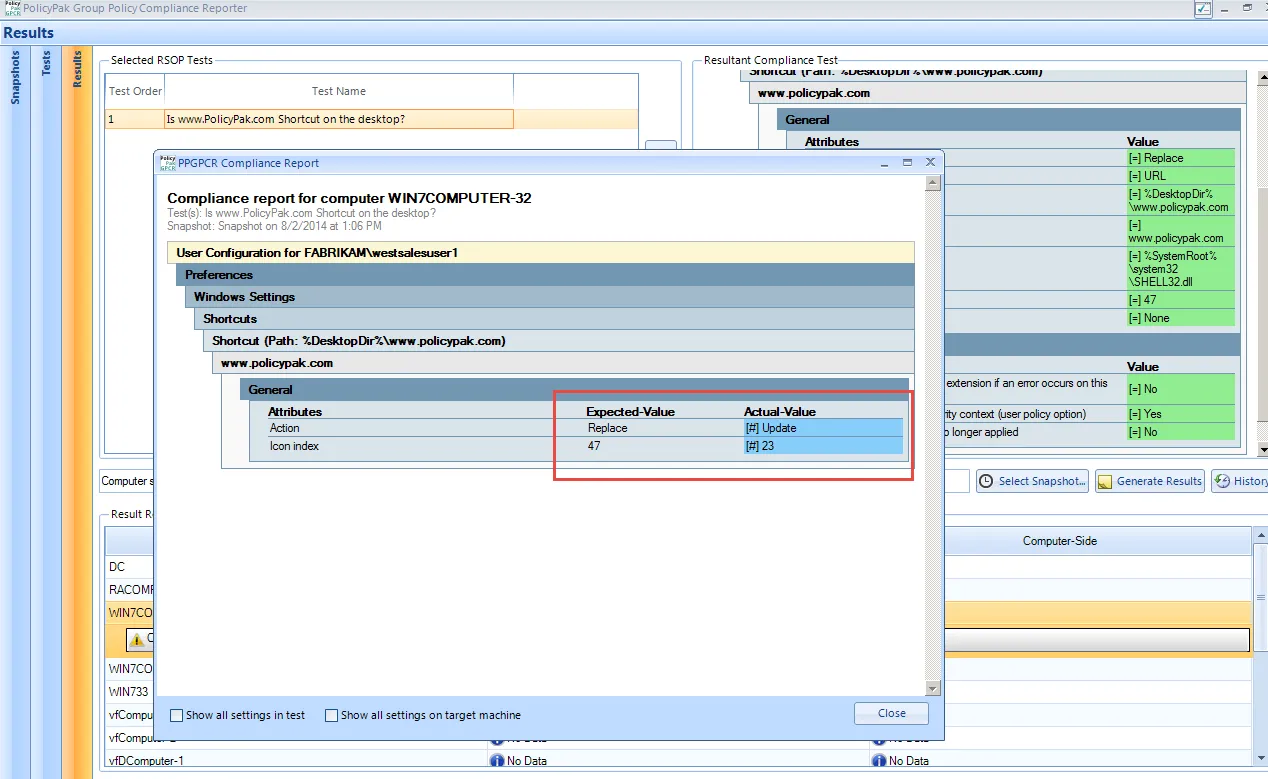Click the actual value [#] Update
The image size is (1268, 779).
822,428
